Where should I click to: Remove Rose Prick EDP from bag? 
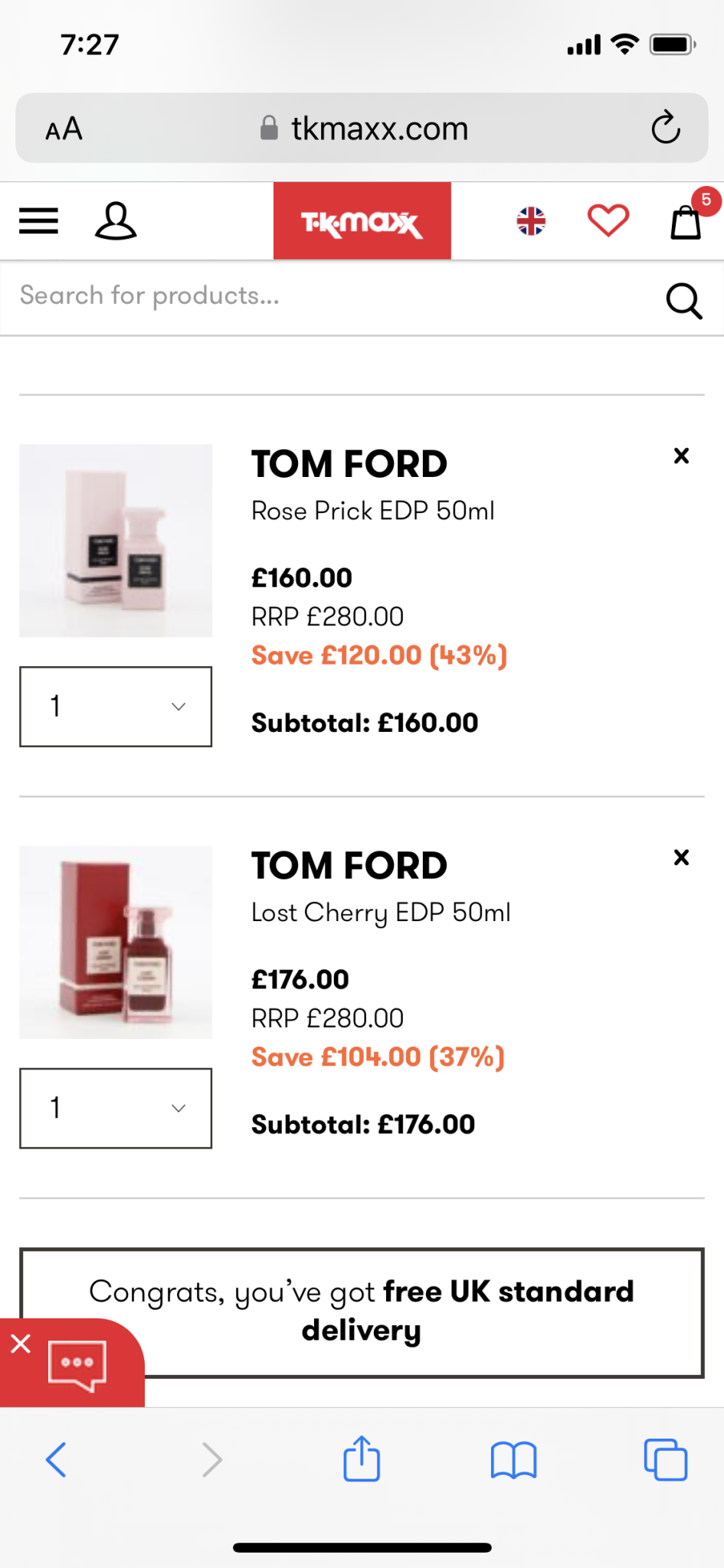point(681,456)
